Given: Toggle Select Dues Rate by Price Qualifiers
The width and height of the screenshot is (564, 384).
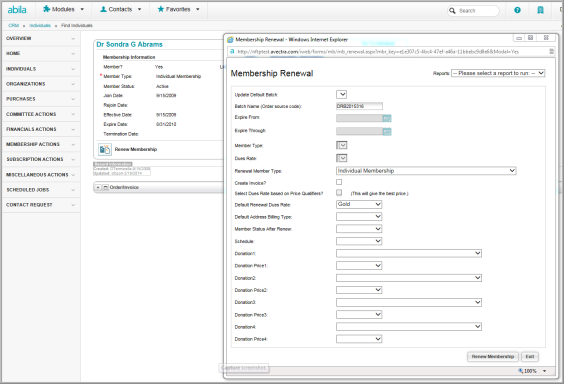Looking at the screenshot, I should (x=339, y=193).
